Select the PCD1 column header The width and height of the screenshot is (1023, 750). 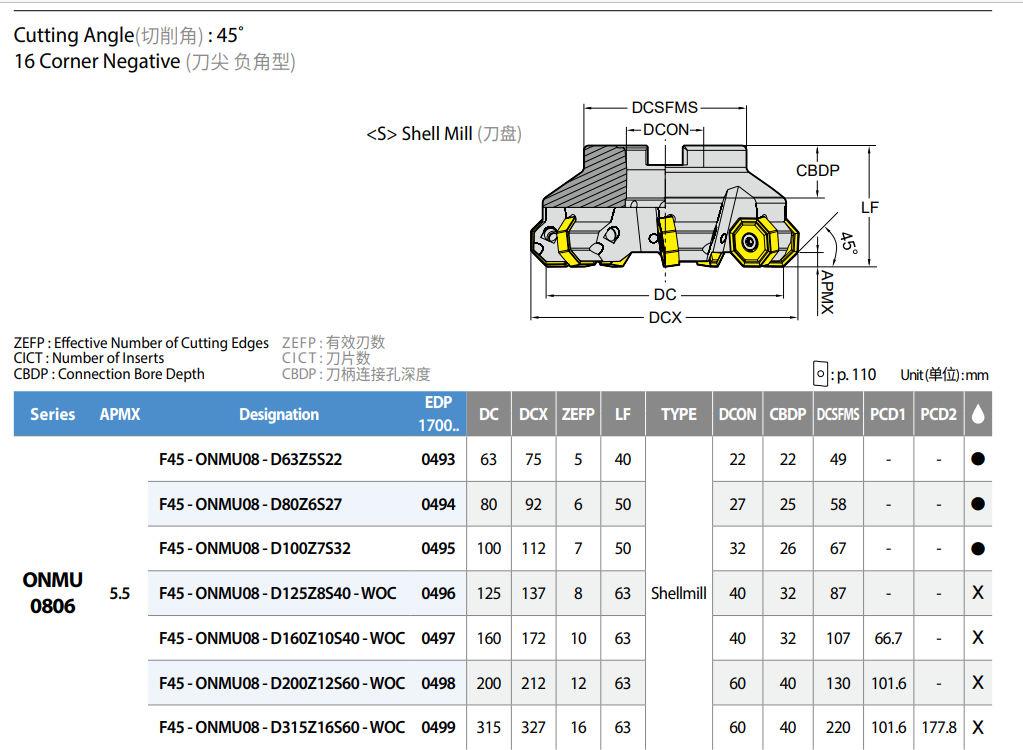(x=888, y=414)
